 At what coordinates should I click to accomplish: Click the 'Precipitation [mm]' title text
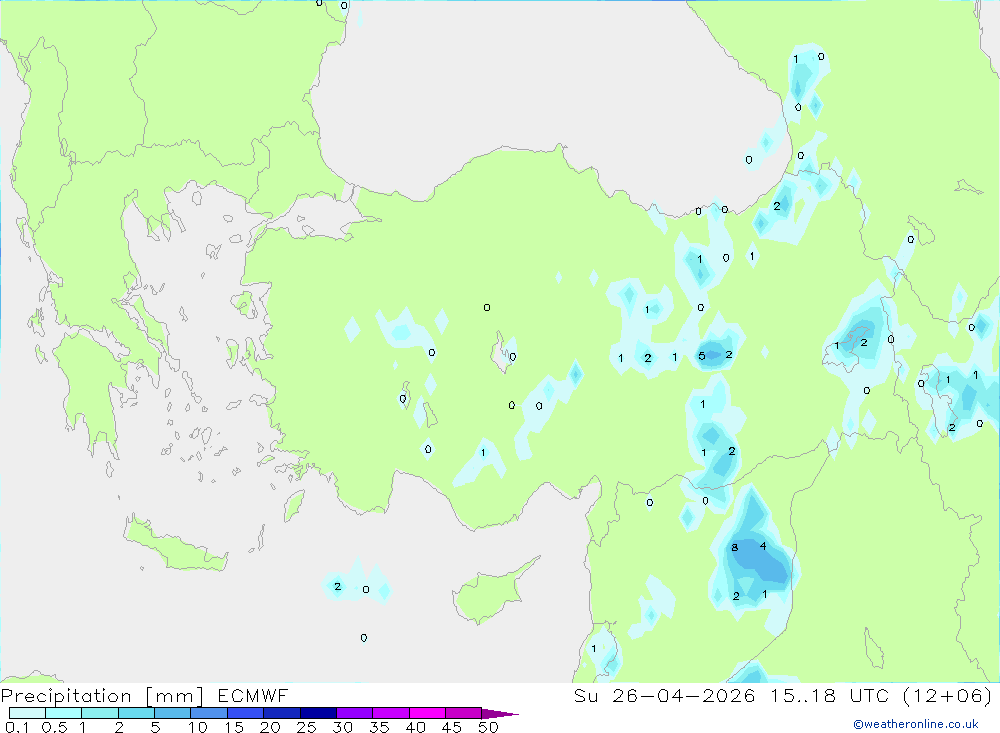(102, 696)
